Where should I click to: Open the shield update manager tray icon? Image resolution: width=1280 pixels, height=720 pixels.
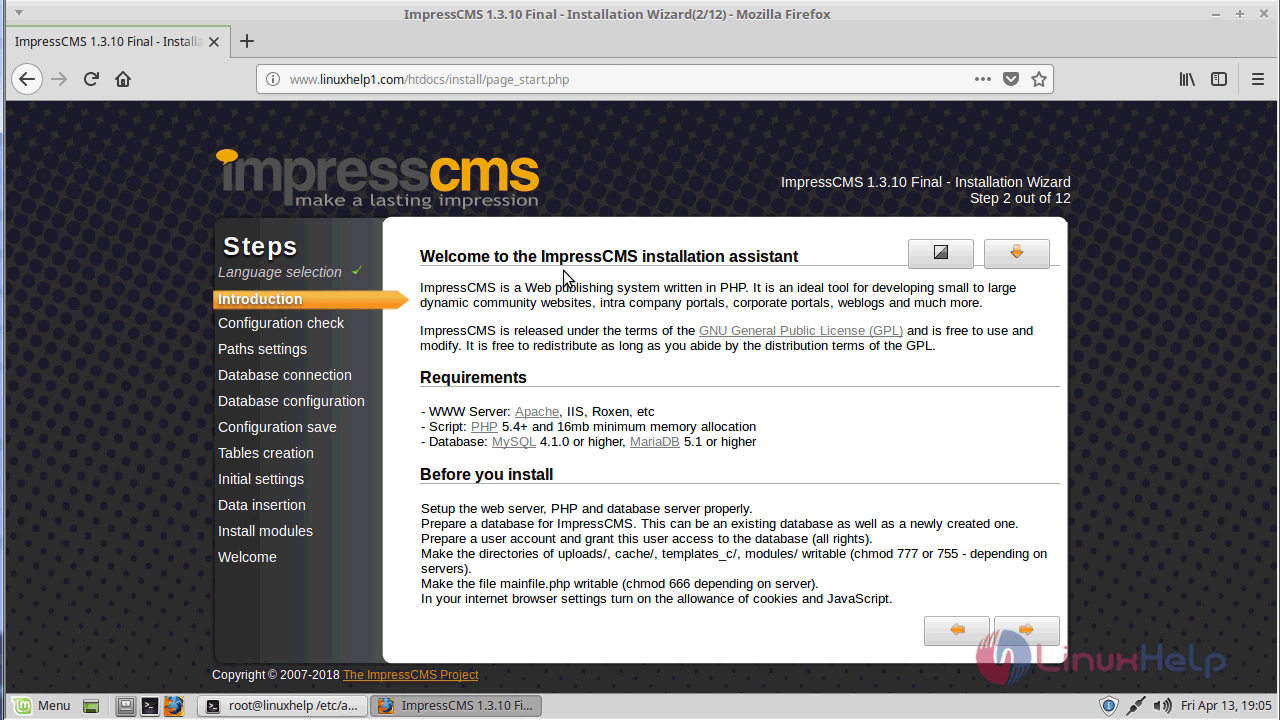click(1108, 706)
